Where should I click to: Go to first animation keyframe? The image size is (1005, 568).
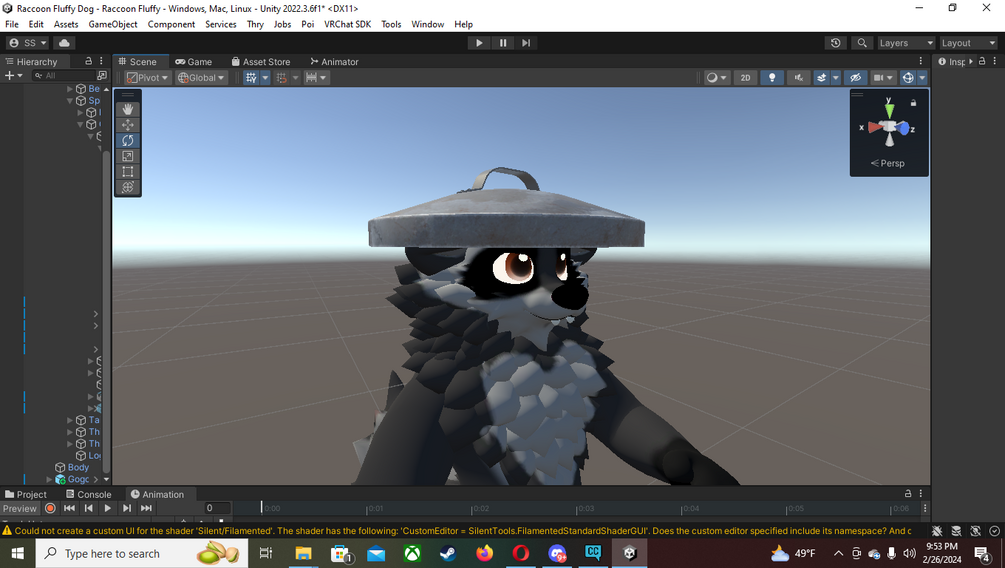click(x=69, y=508)
